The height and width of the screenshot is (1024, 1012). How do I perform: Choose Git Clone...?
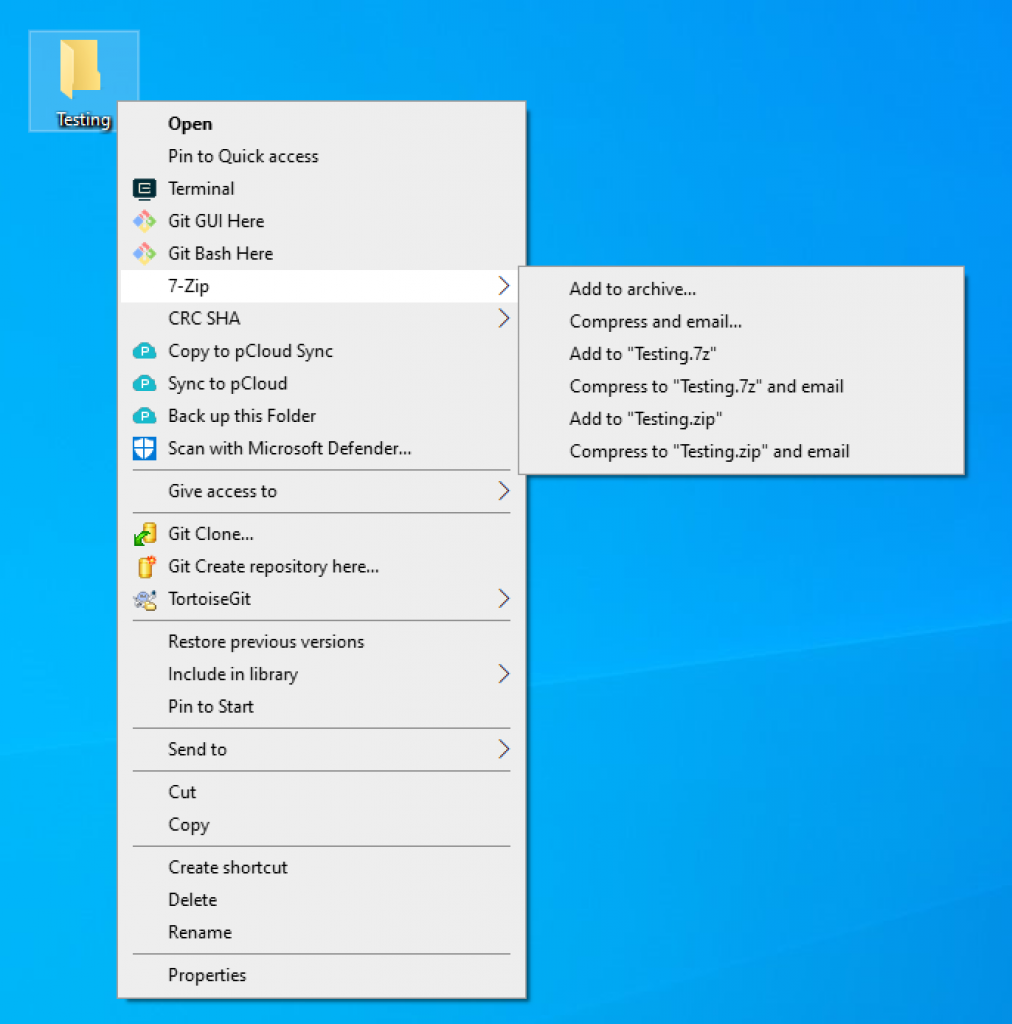click(x=322, y=534)
